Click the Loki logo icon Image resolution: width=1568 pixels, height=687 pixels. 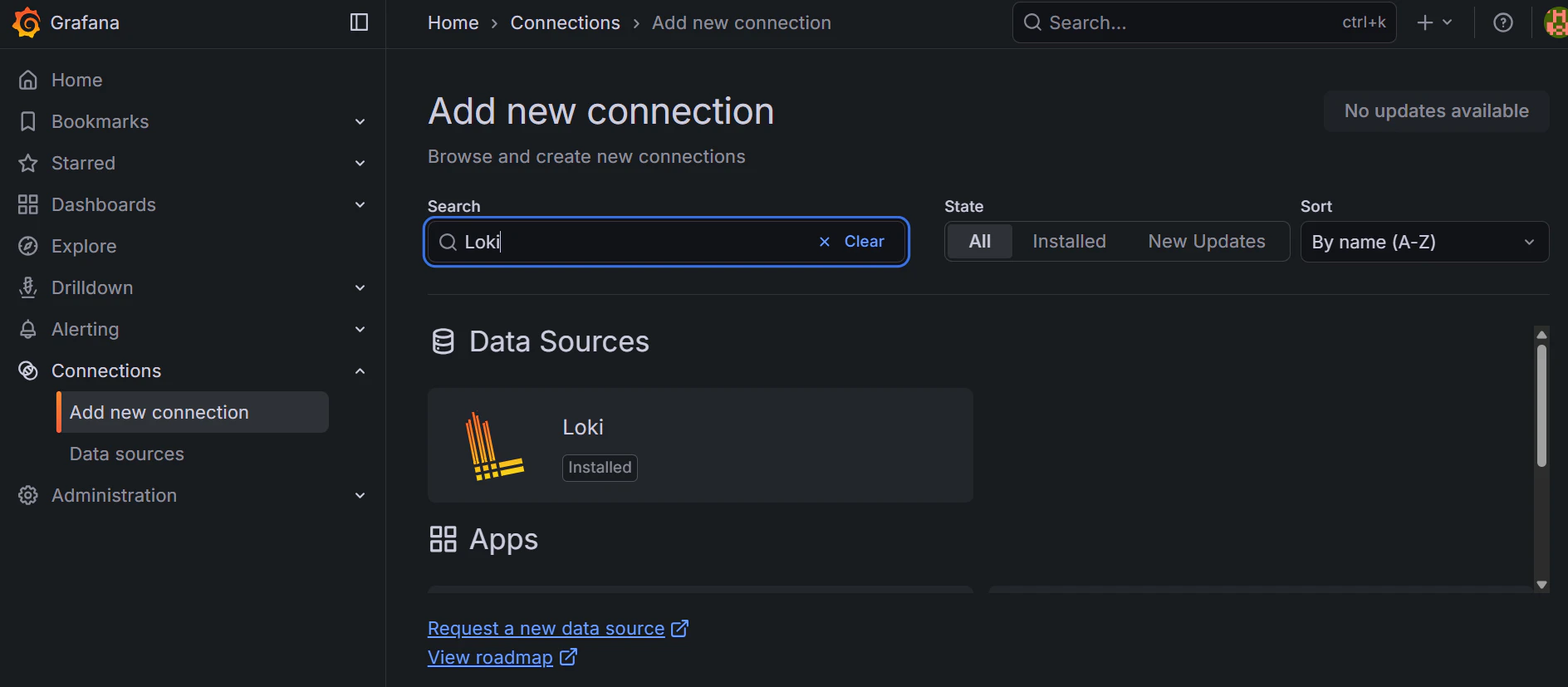click(493, 446)
